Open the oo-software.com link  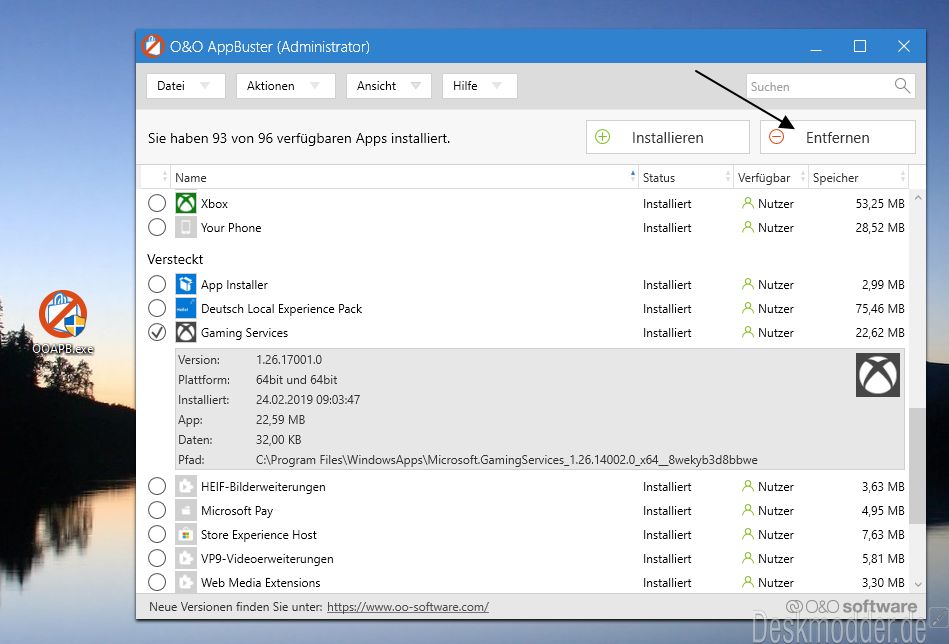(408, 606)
